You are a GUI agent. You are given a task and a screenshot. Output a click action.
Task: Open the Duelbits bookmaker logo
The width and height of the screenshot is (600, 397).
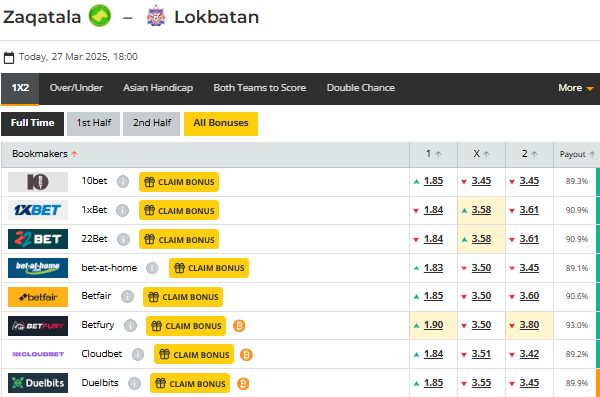pos(38,383)
